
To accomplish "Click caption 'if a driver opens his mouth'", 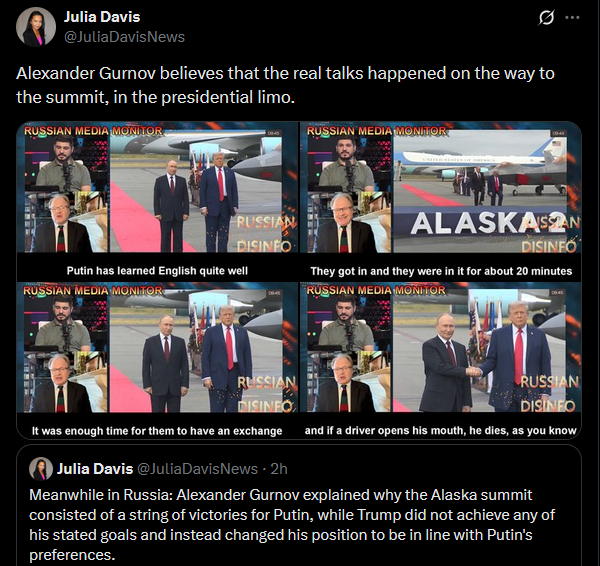I will pyautogui.click(x=440, y=431).
